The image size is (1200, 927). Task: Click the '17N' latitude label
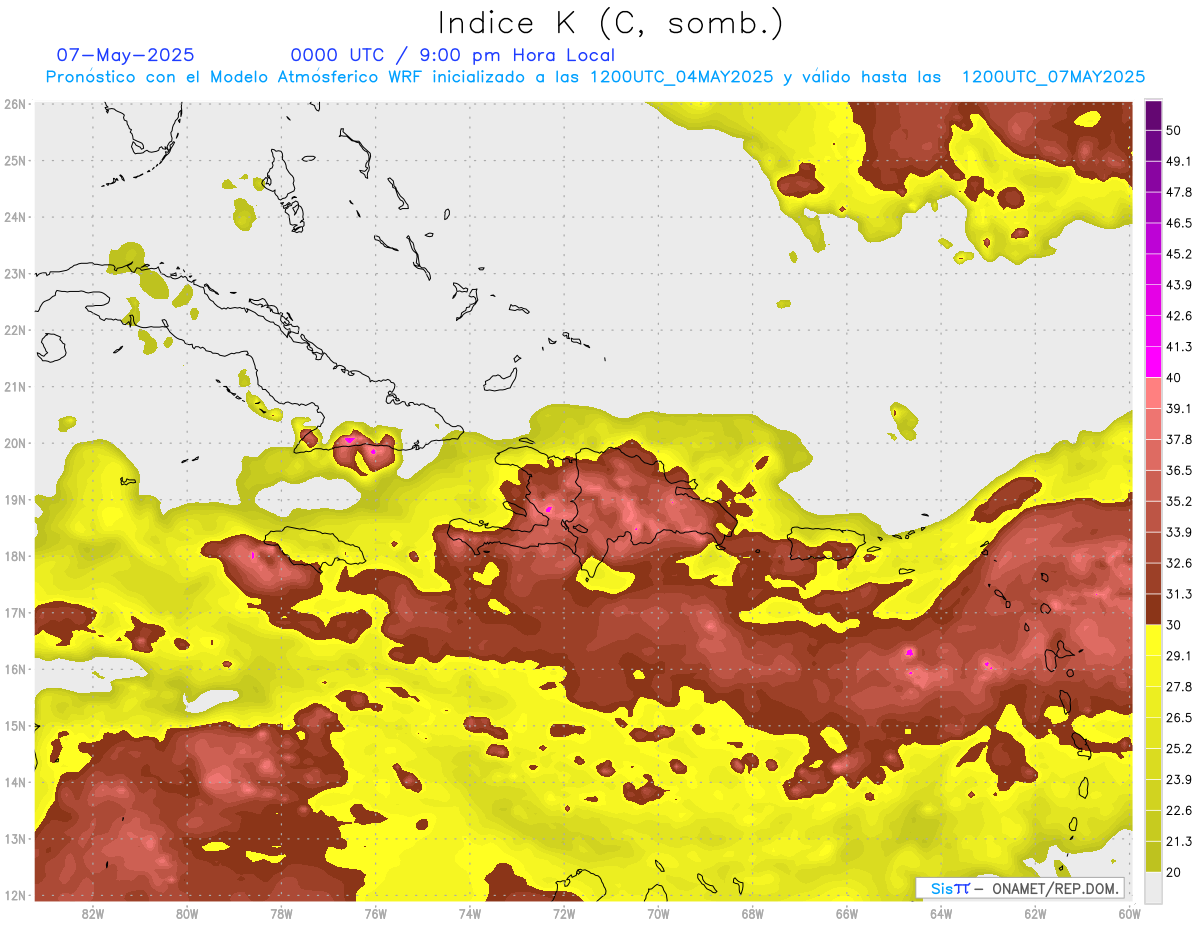pos(15,612)
